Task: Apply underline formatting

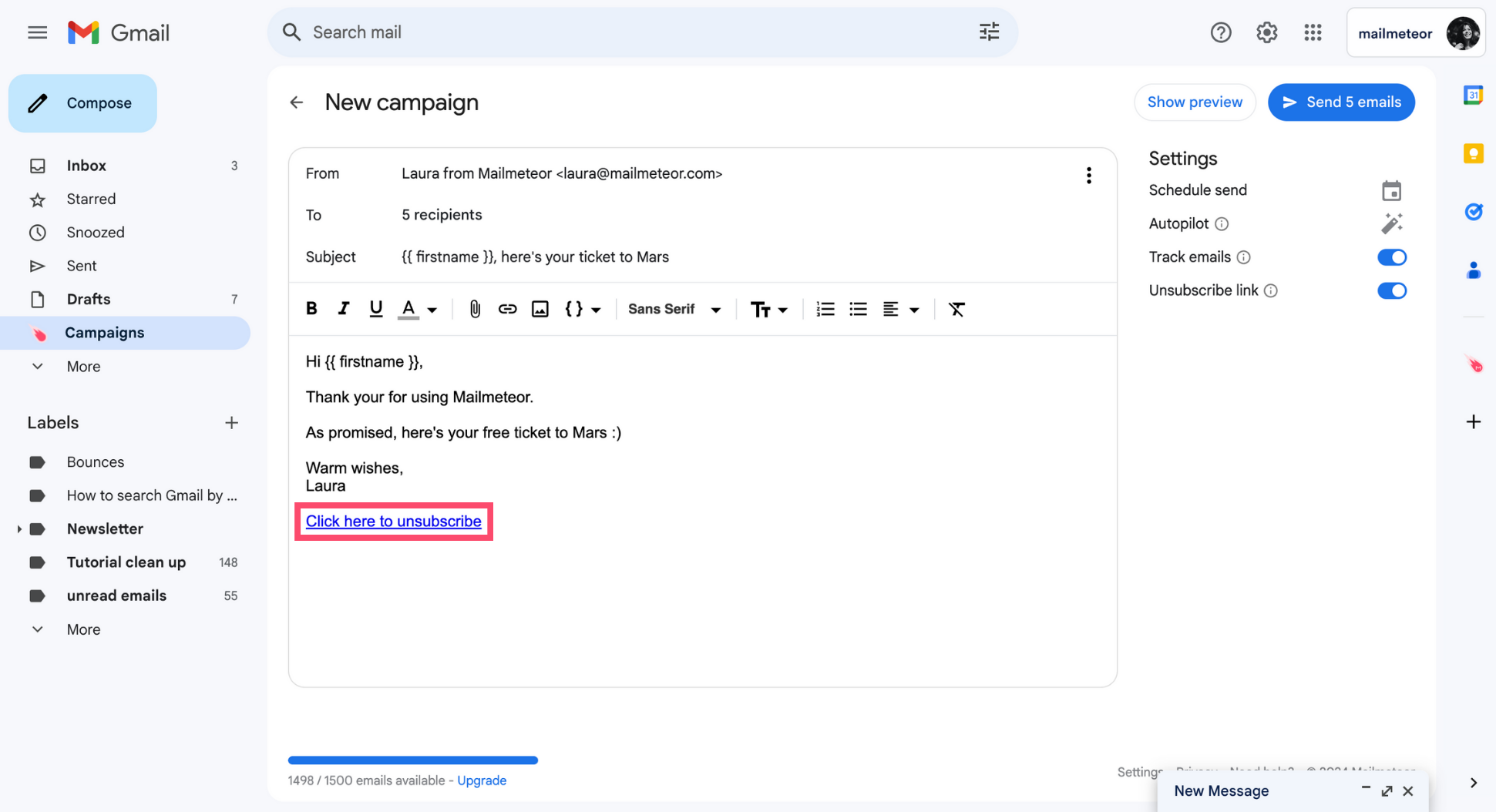Action: pyautogui.click(x=375, y=309)
